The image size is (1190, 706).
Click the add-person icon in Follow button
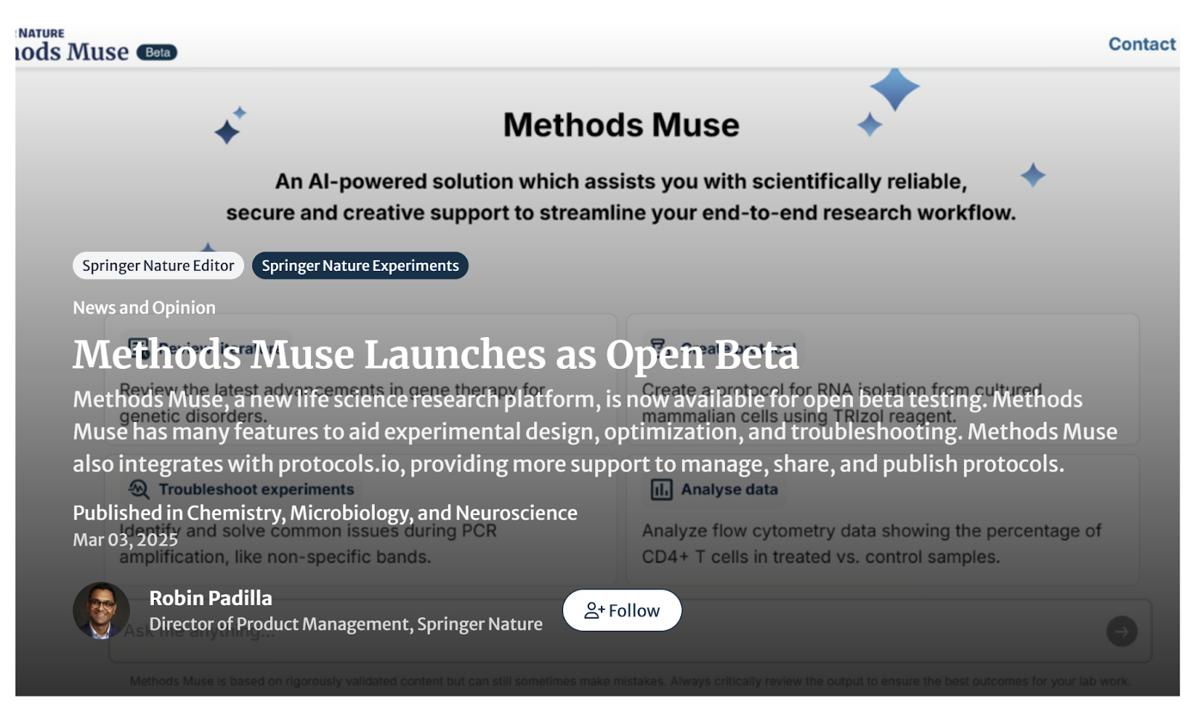tap(594, 610)
